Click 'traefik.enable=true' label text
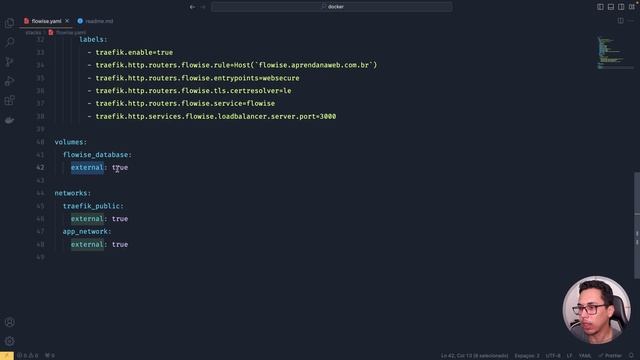 click(x=134, y=52)
